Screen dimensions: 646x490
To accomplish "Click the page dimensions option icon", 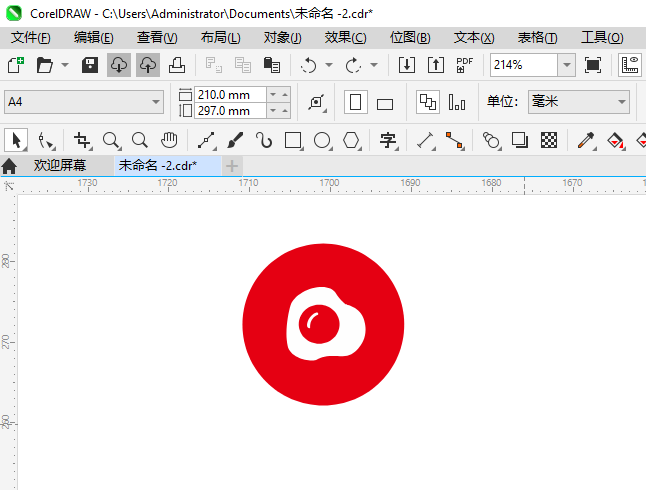I will [316, 102].
